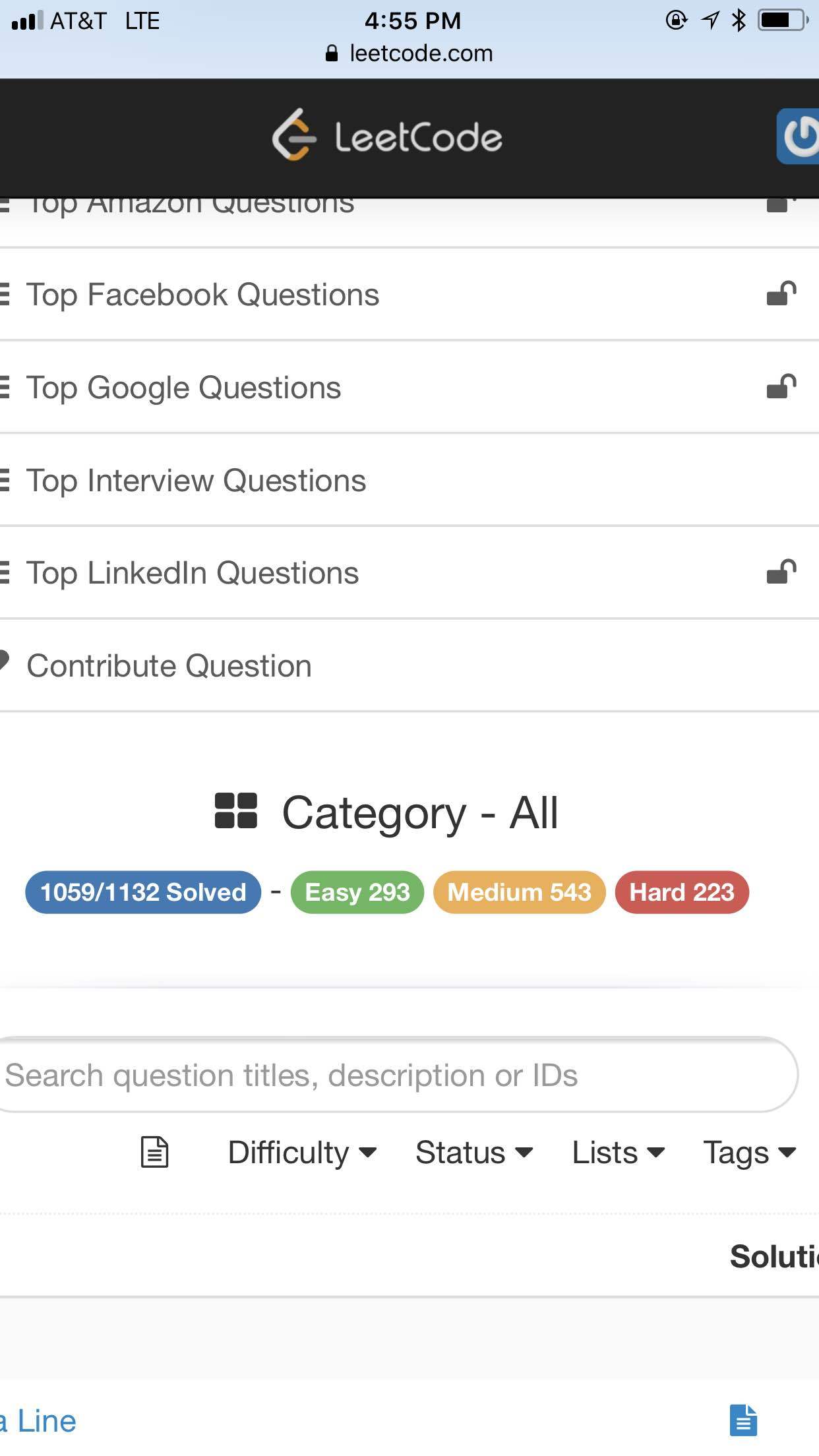The image size is (819, 1456).
Task: Click the orange Medium 543 badge
Action: coord(520,892)
